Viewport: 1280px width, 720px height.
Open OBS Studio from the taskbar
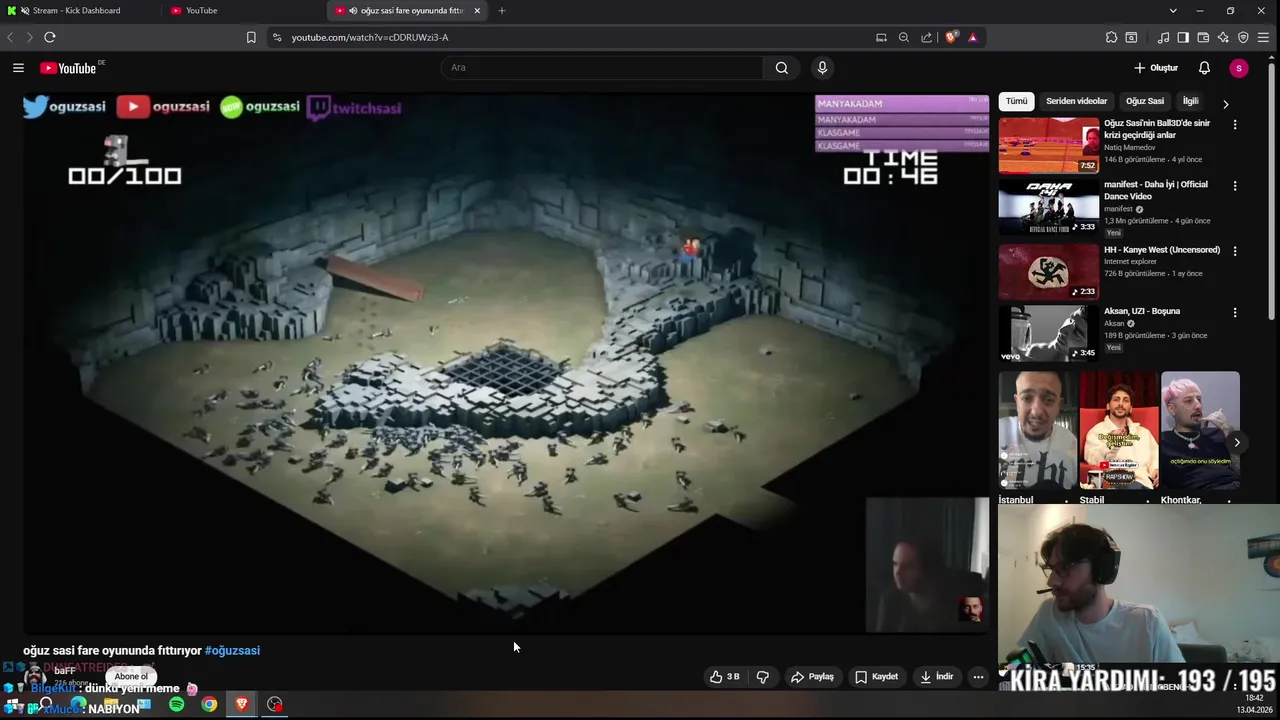pos(274,704)
